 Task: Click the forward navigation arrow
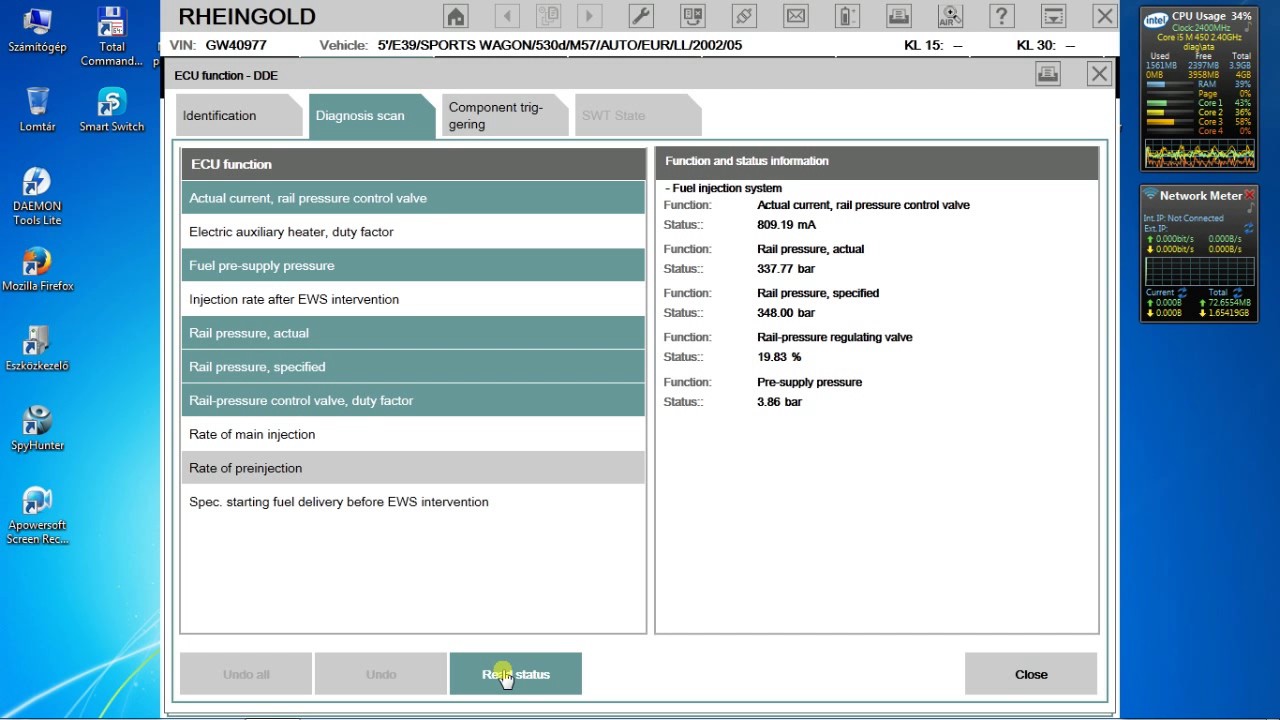(589, 16)
